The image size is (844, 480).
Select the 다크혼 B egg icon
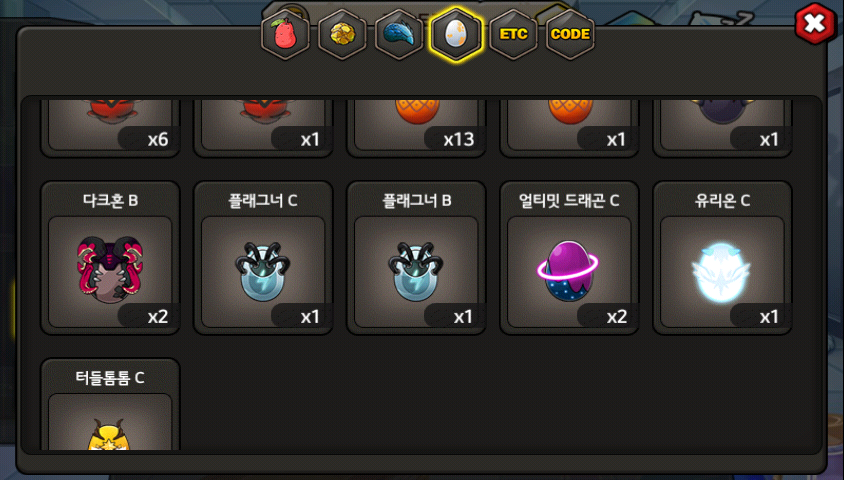110,270
